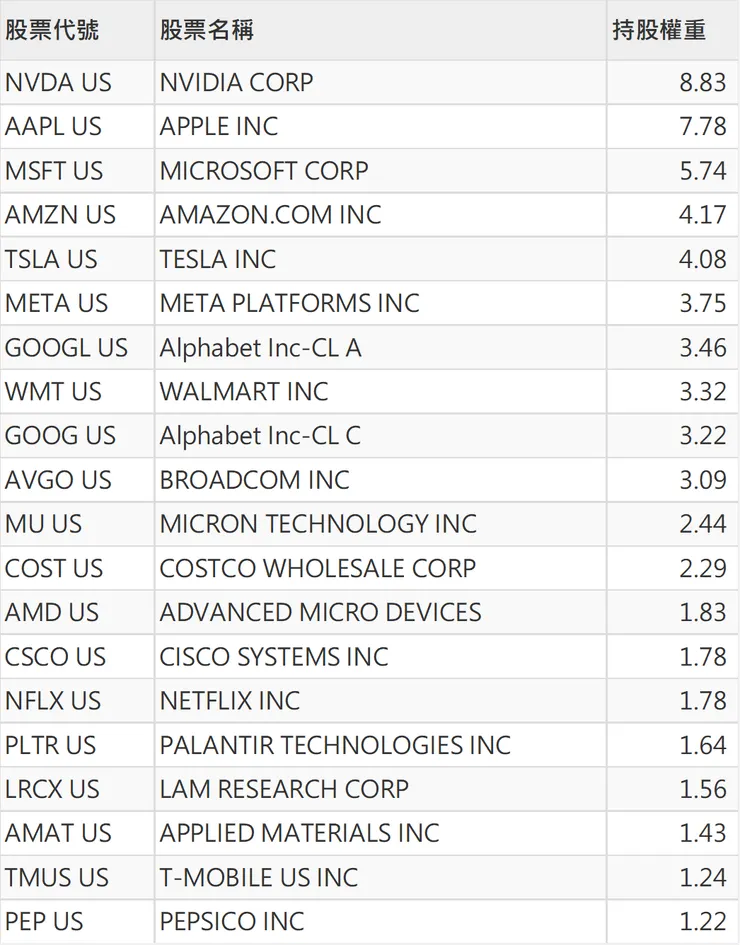Screen dimensions: 740x945
Task: Select BROADCOM INC weight value 3.09
Action: point(702,480)
